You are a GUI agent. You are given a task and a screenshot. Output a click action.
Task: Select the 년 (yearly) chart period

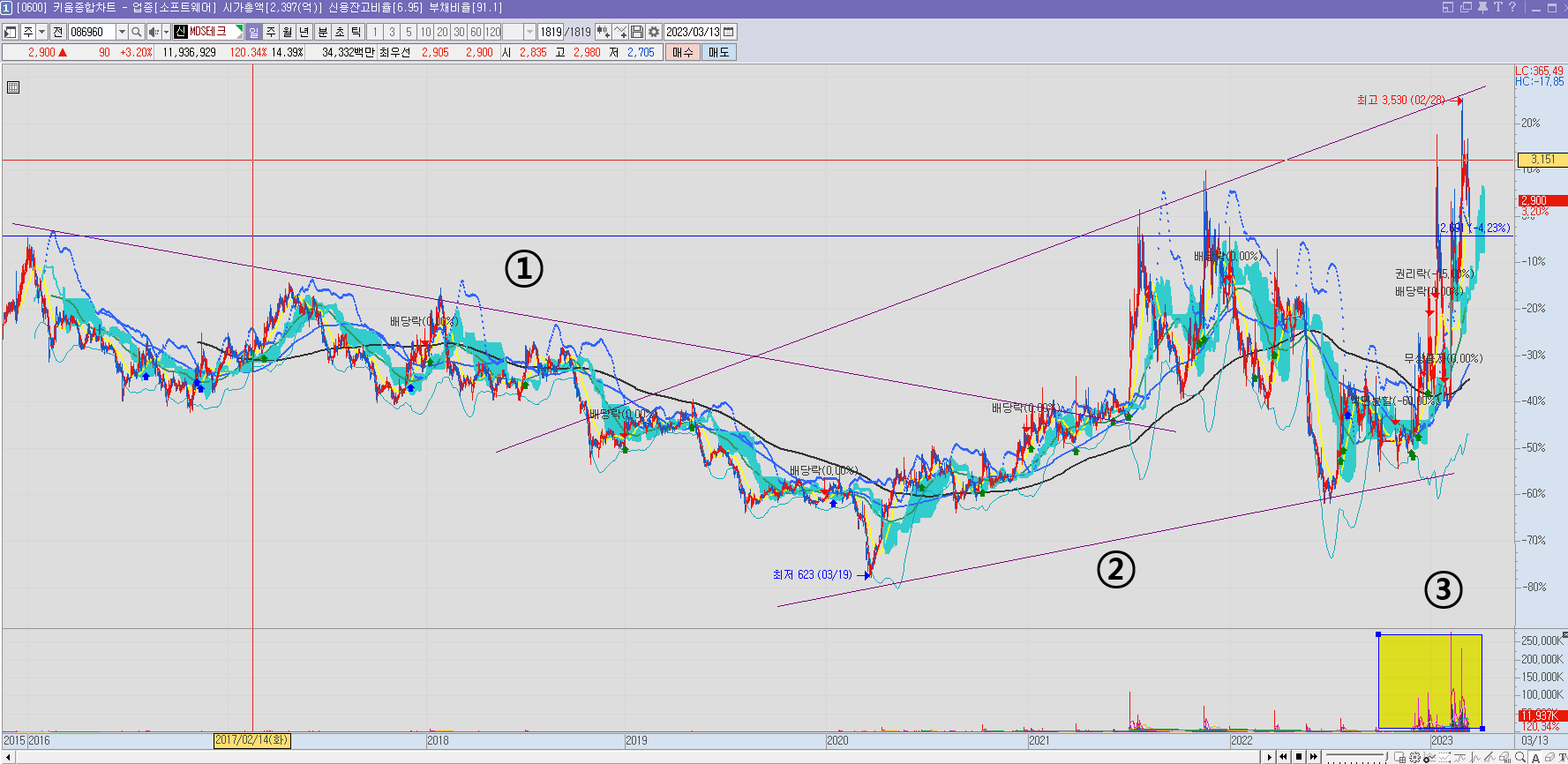click(x=304, y=32)
